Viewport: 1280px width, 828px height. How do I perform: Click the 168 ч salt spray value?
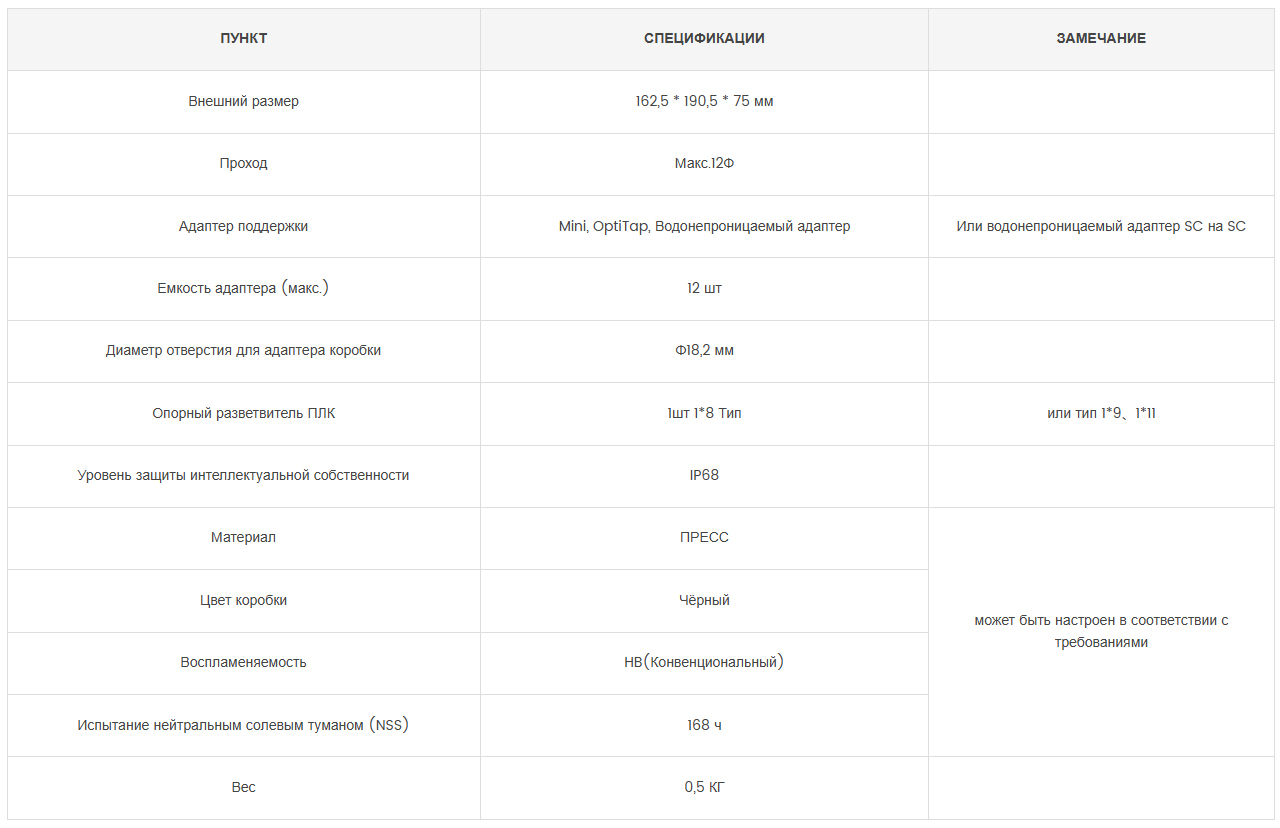pos(704,725)
